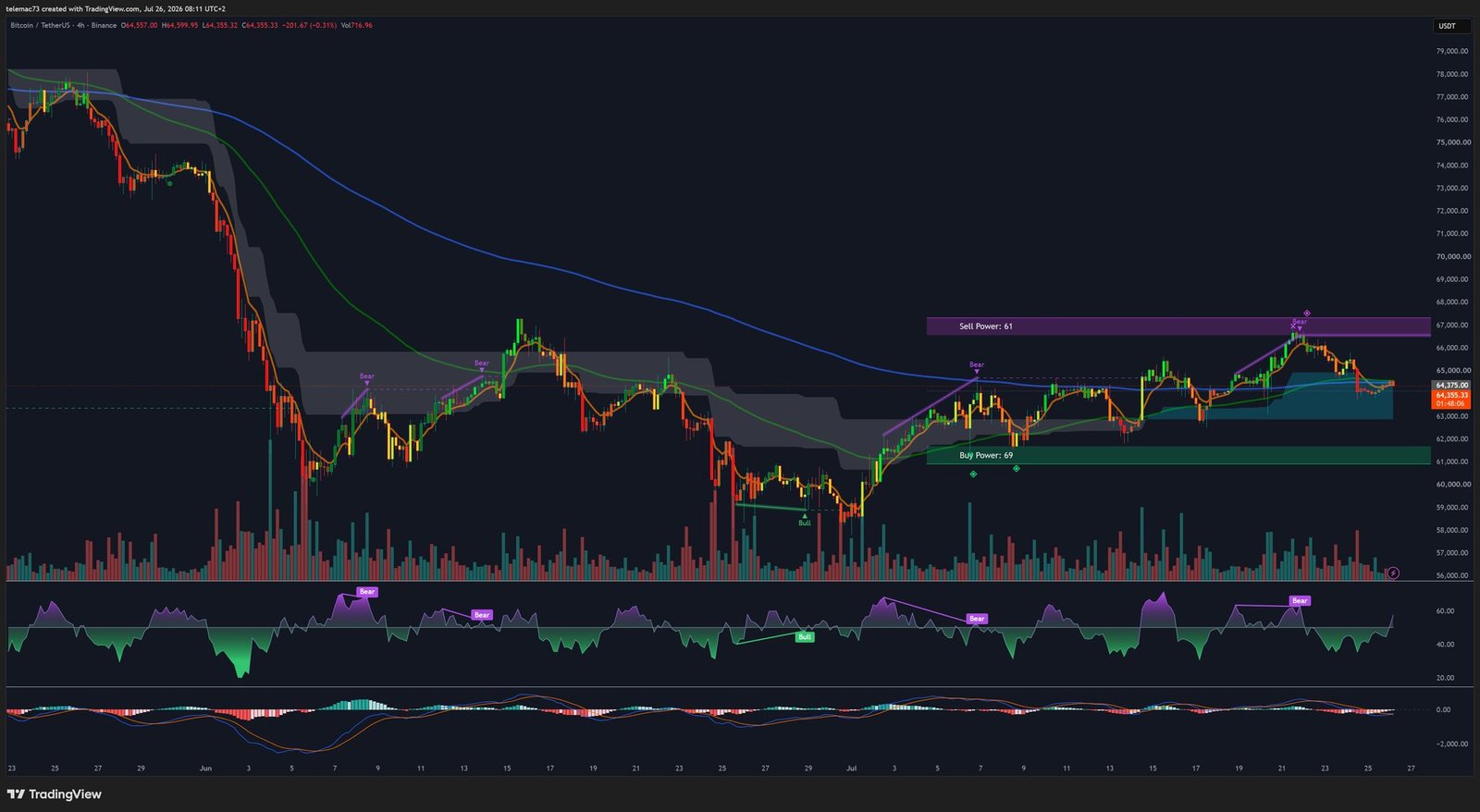Screen dimensions: 1480x812
Task: Click the TradingView logo at bottom left
Action: pos(55,794)
